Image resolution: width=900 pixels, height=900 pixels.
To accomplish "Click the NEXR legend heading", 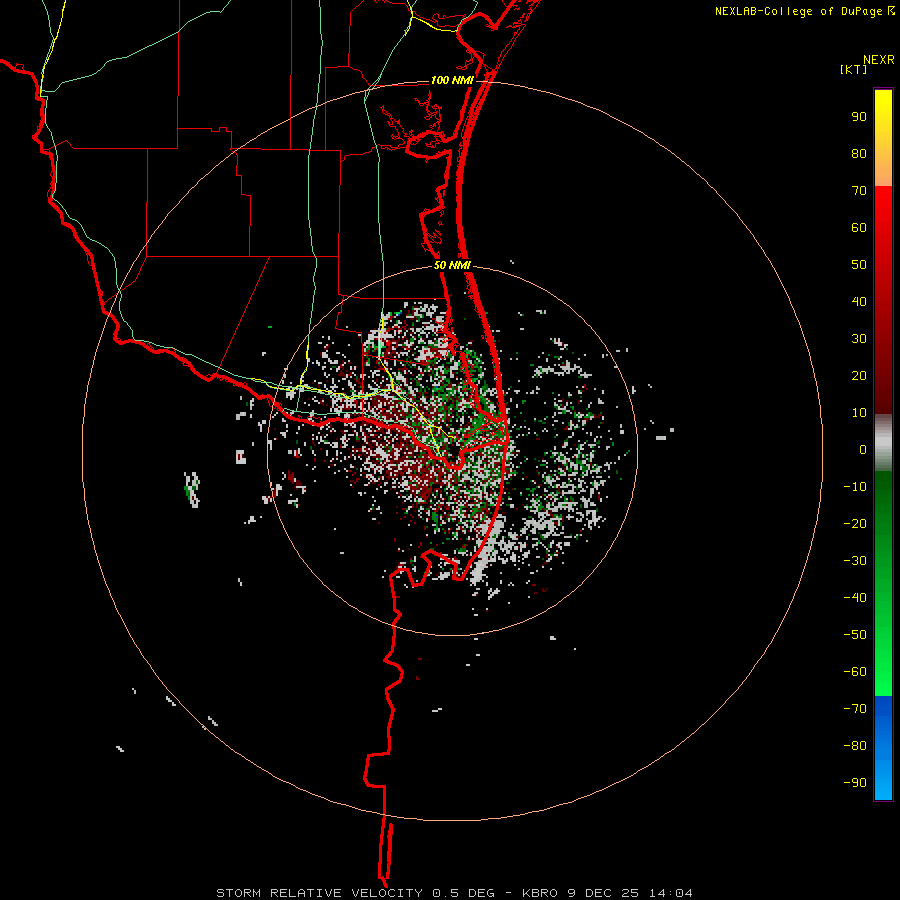I will click(x=878, y=60).
